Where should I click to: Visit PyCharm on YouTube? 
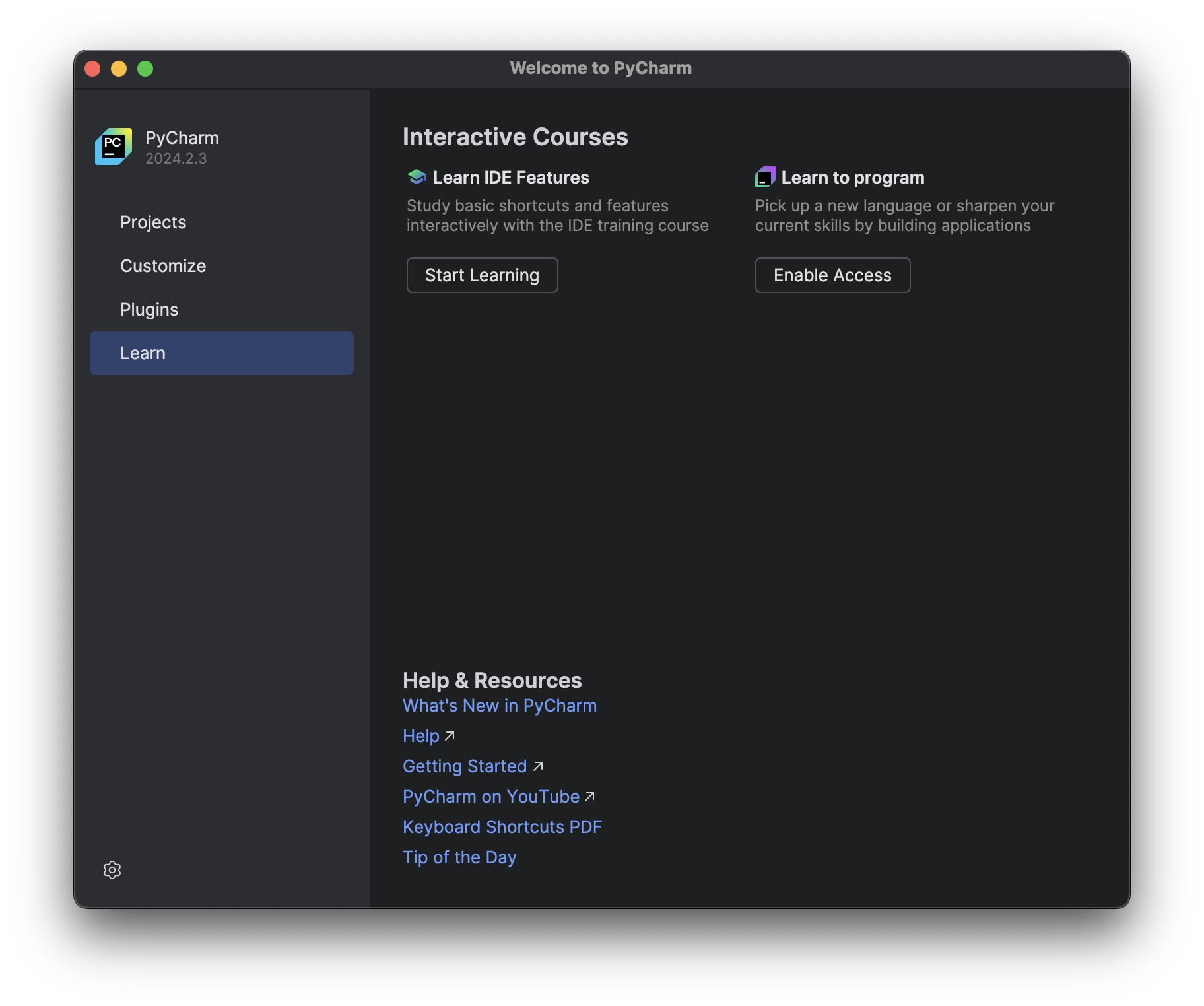[492, 796]
